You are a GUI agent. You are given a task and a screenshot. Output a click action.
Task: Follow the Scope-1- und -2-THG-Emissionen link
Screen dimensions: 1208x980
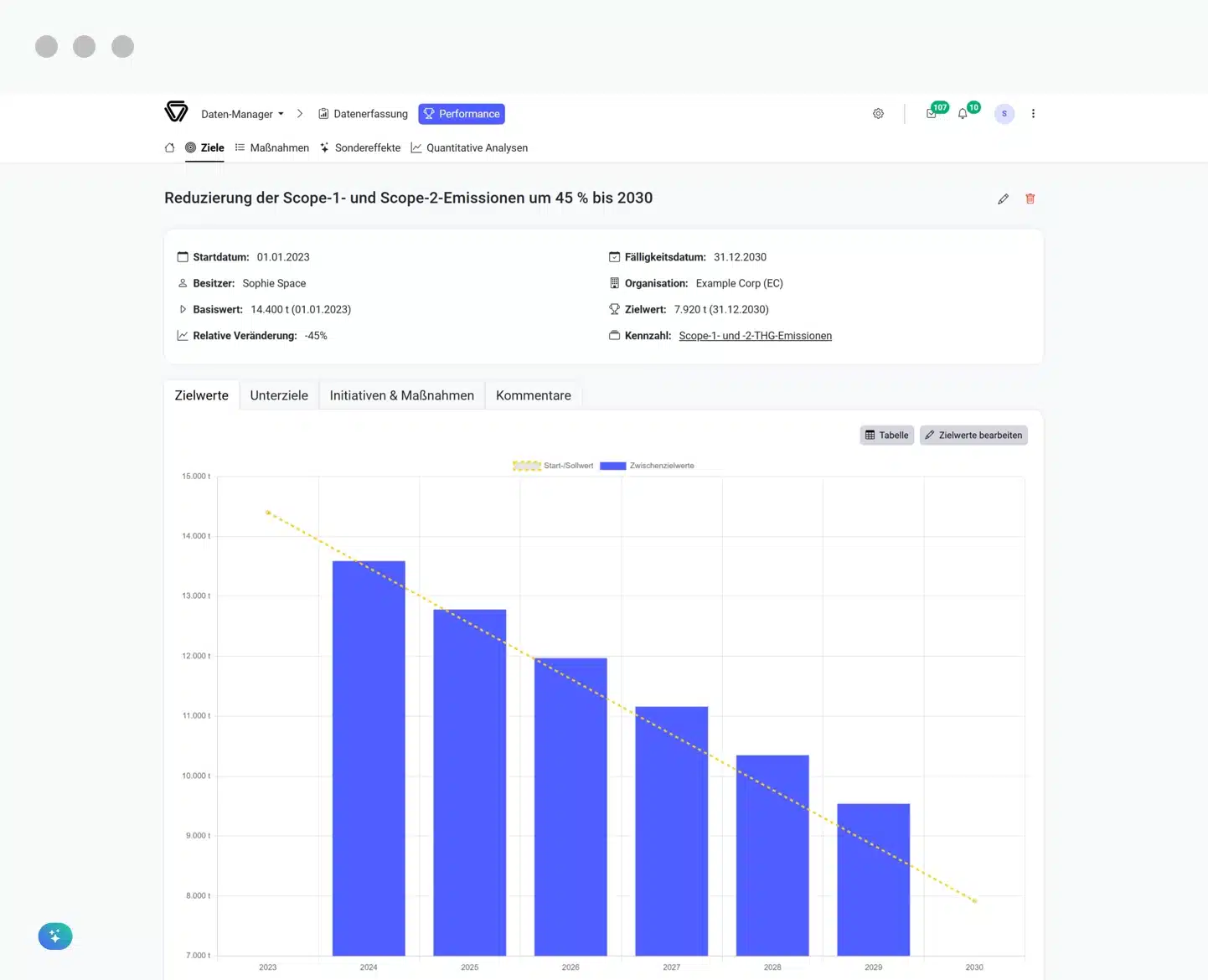tap(755, 336)
